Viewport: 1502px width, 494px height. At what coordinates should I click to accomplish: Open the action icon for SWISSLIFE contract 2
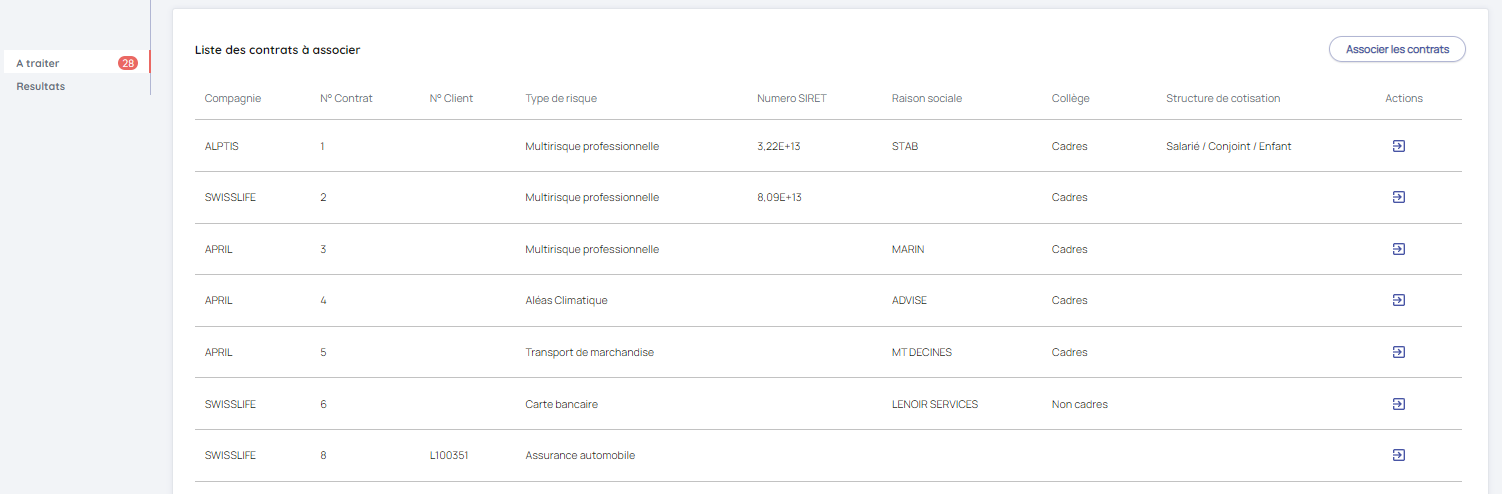pos(1398,197)
